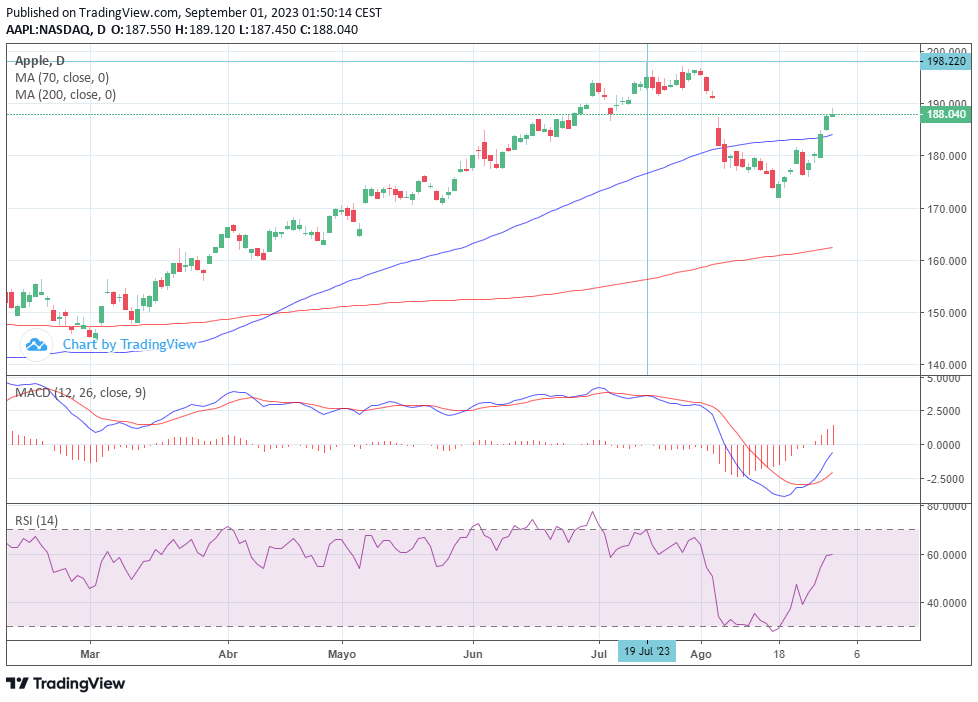Click the MA (200, close, 0) legend
978x702 pixels.
(x=65, y=95)
